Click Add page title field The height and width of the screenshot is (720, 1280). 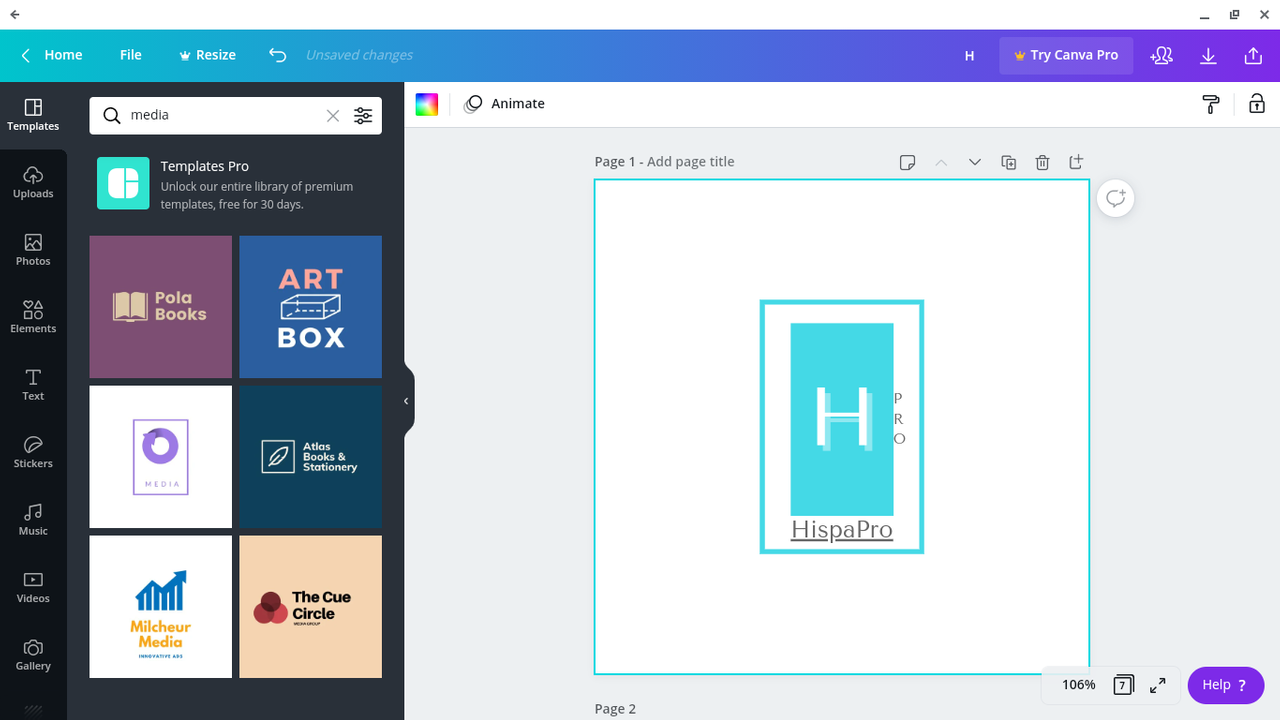coord(690,162)
